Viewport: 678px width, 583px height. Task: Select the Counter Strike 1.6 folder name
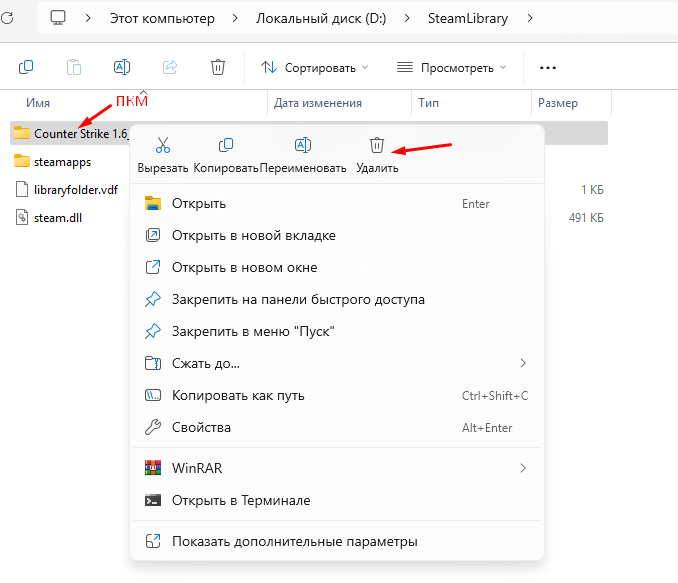click(81, 134)
